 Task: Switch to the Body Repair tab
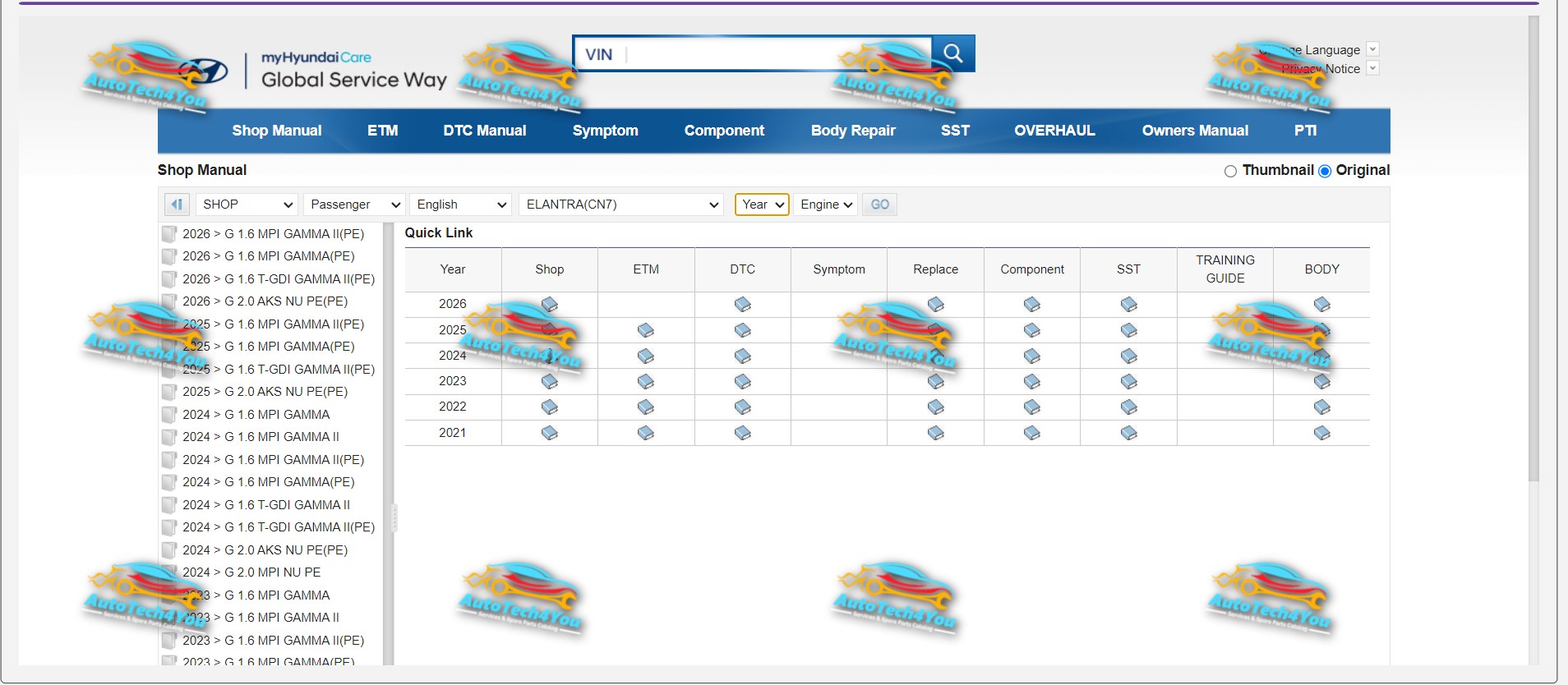[x=852, y=131]
